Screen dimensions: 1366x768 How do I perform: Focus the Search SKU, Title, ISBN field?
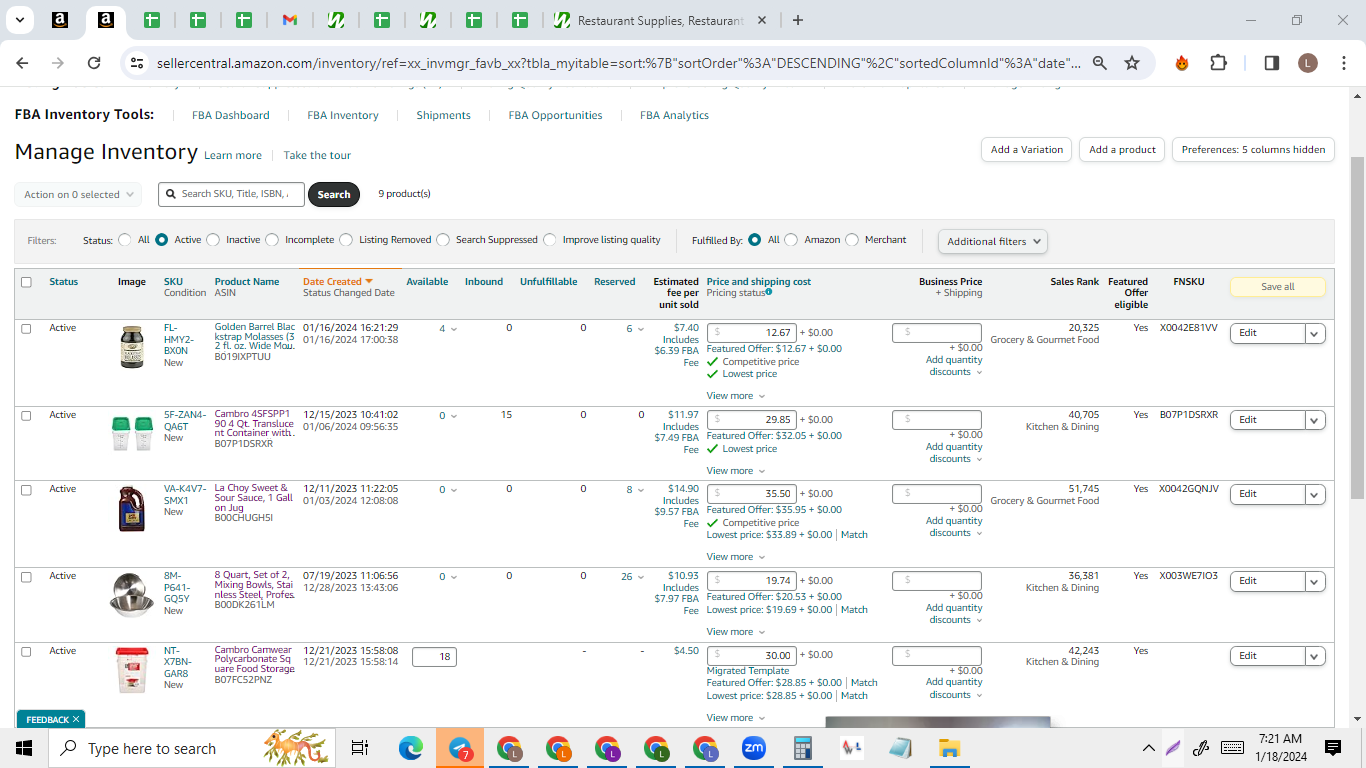coord(231,194)
